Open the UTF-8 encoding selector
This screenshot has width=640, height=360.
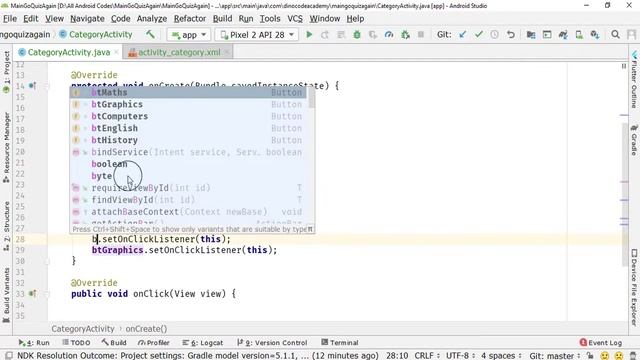click(460, 356)
